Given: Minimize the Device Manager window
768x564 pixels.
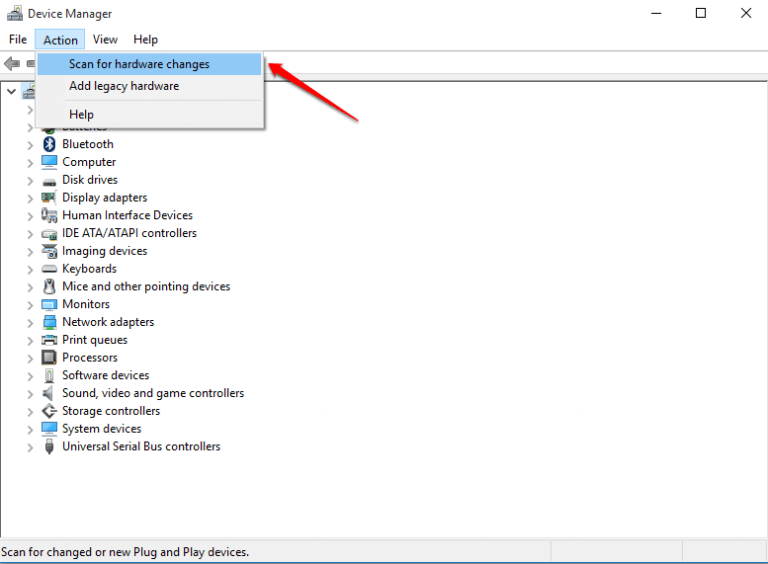Looking at the screenshot, I should click(656, 13).
